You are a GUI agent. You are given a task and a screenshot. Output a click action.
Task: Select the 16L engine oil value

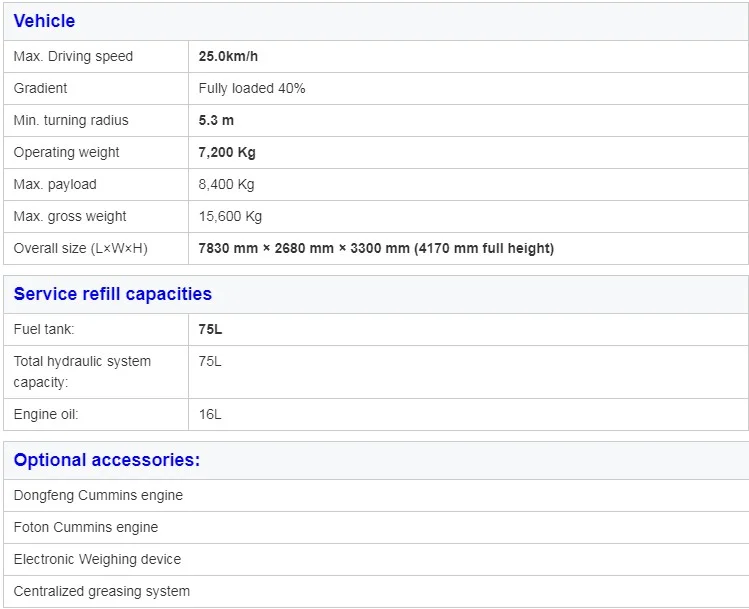click(x=210, y=415)
